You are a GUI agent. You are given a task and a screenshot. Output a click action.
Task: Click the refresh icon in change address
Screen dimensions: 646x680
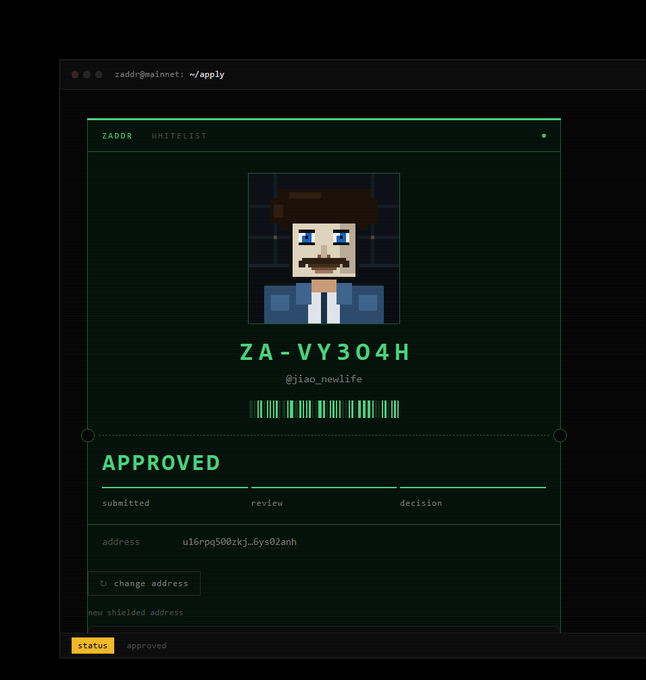tap(103, 584)
